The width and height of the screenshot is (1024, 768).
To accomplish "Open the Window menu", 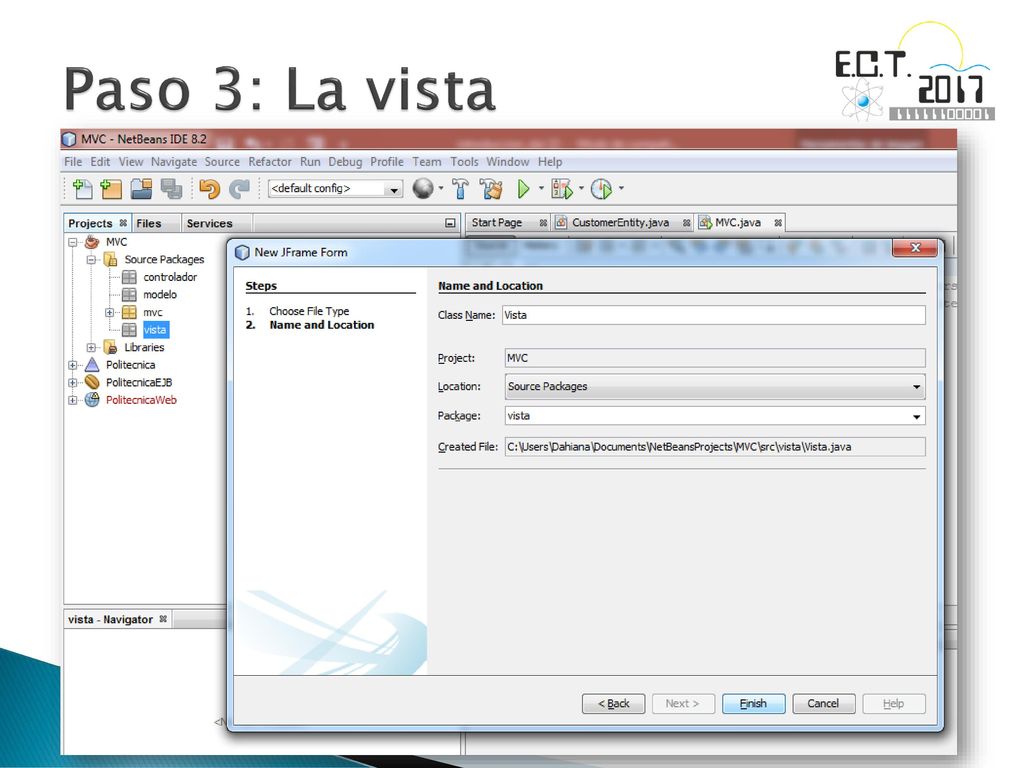I will pyautogui.click(x=507, y=161).
